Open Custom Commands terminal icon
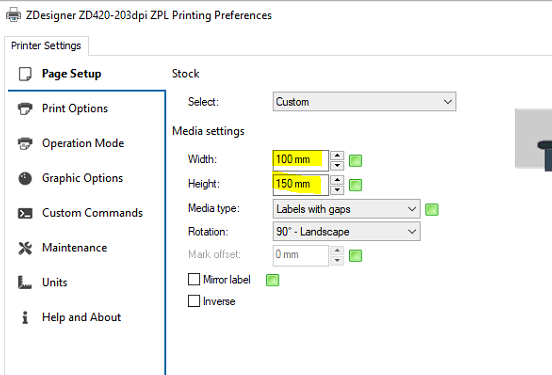Image resolution: width=552 pixels, height=375 pixels. 25,213
